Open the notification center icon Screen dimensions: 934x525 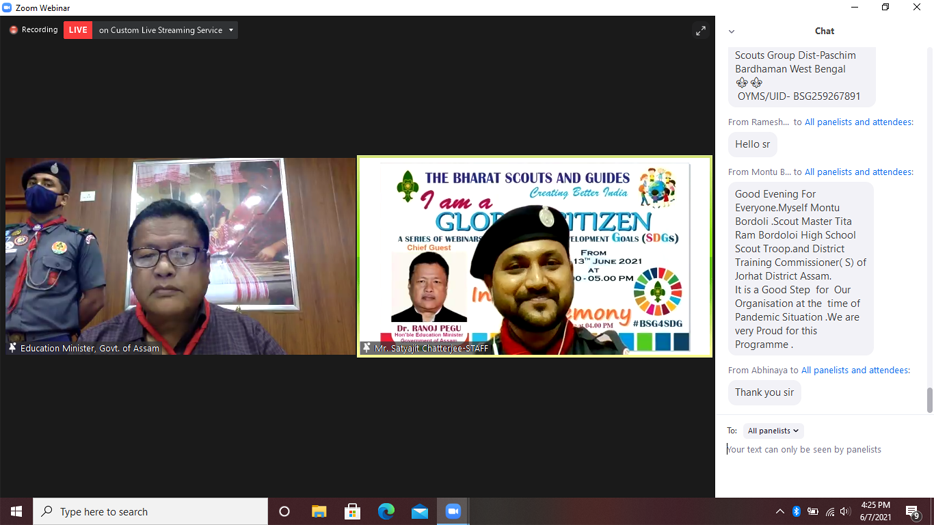click(912, 512)
